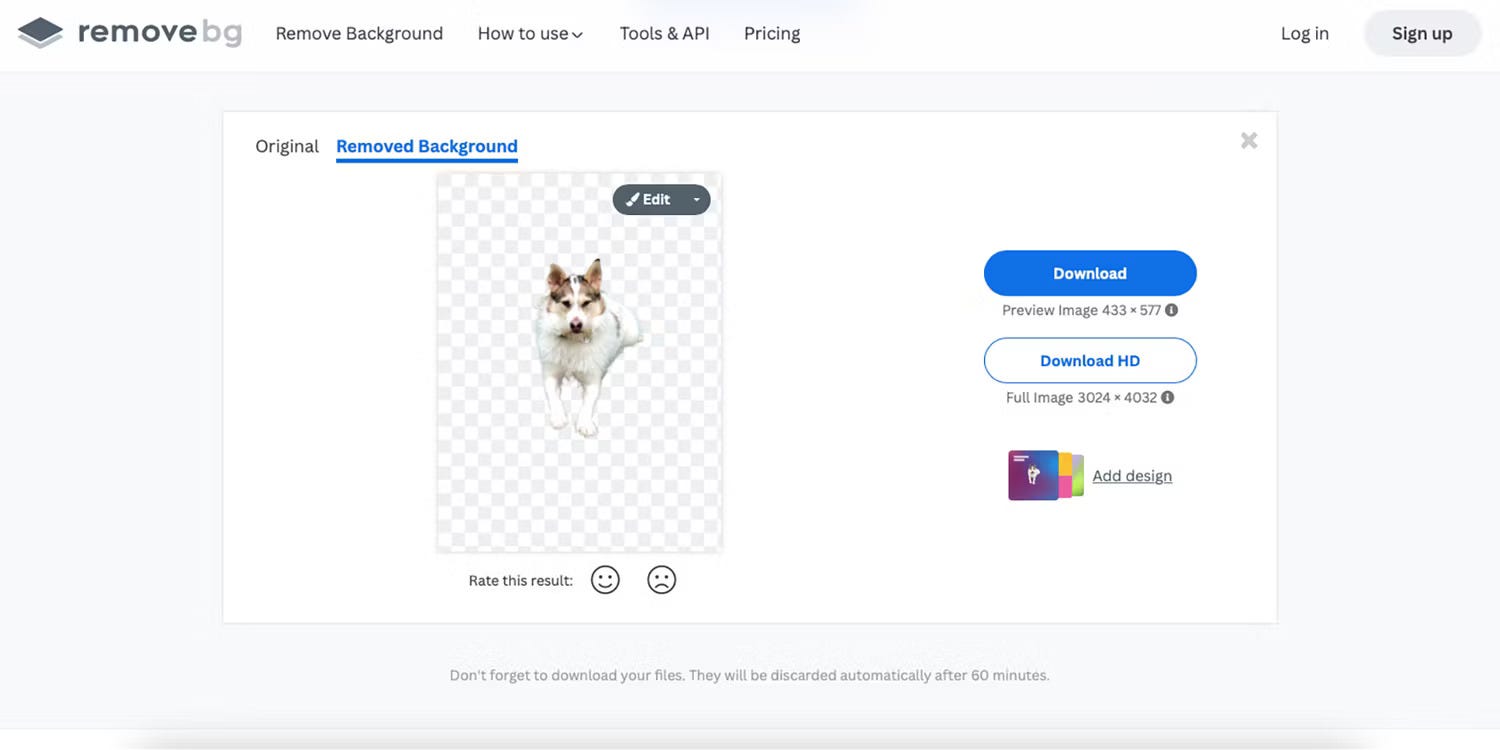Switch to the Original tab
1500x750 pixels.
(x=287, y=146)
